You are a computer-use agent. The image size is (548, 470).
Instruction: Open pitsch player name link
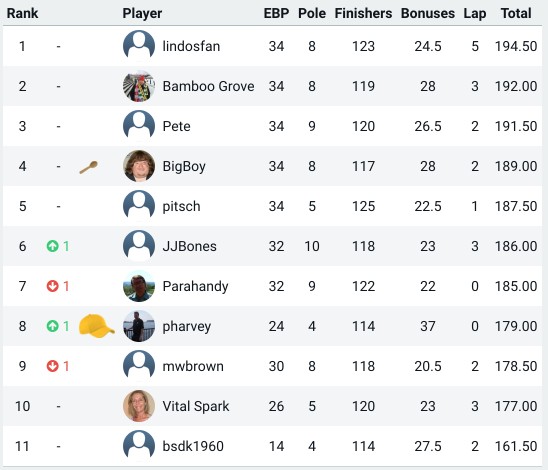(x=181, y=206)
